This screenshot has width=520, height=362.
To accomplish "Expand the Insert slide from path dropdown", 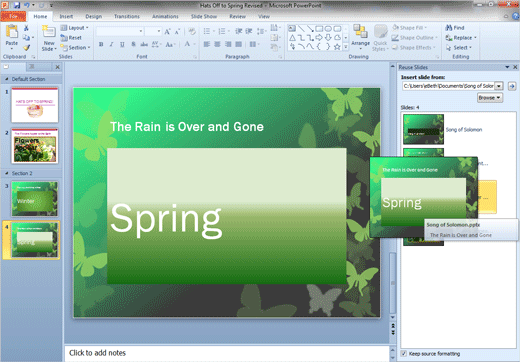I will coord(499,86).
